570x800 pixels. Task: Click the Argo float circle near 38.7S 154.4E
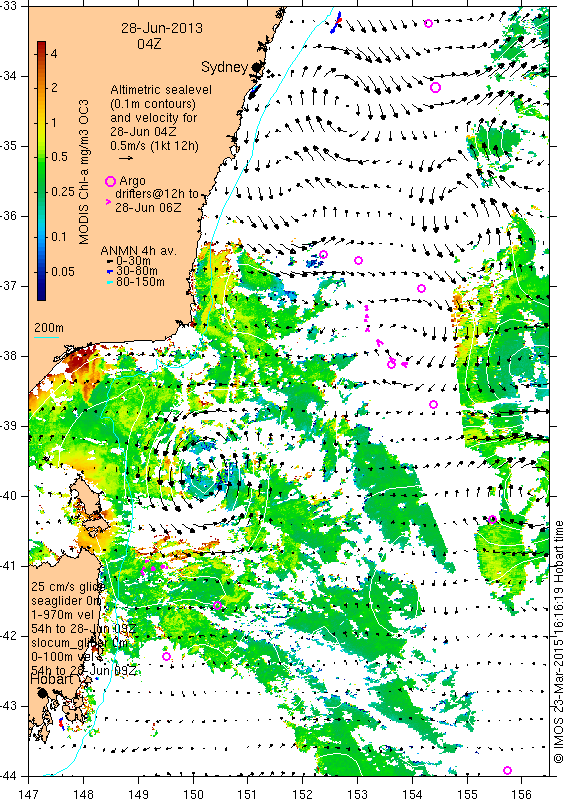(433, 405)
